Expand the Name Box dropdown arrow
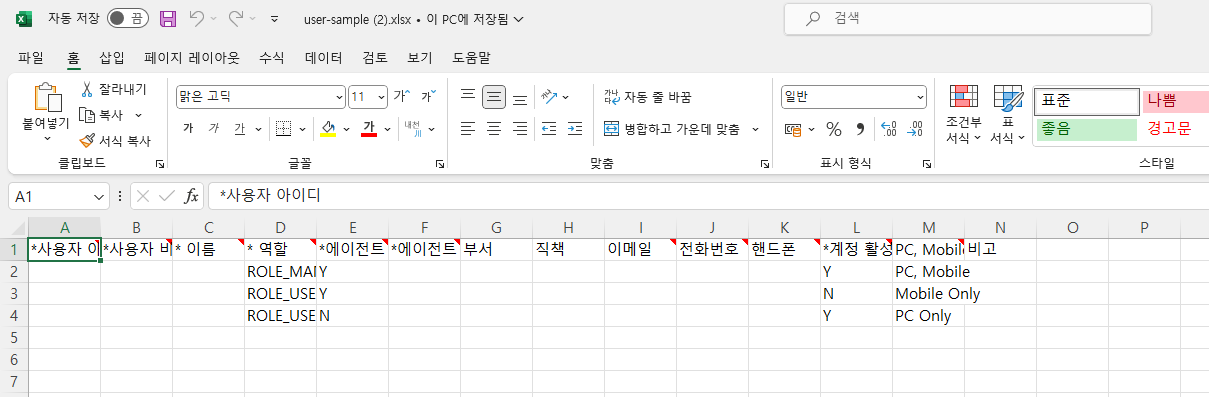 coord(98,197)
